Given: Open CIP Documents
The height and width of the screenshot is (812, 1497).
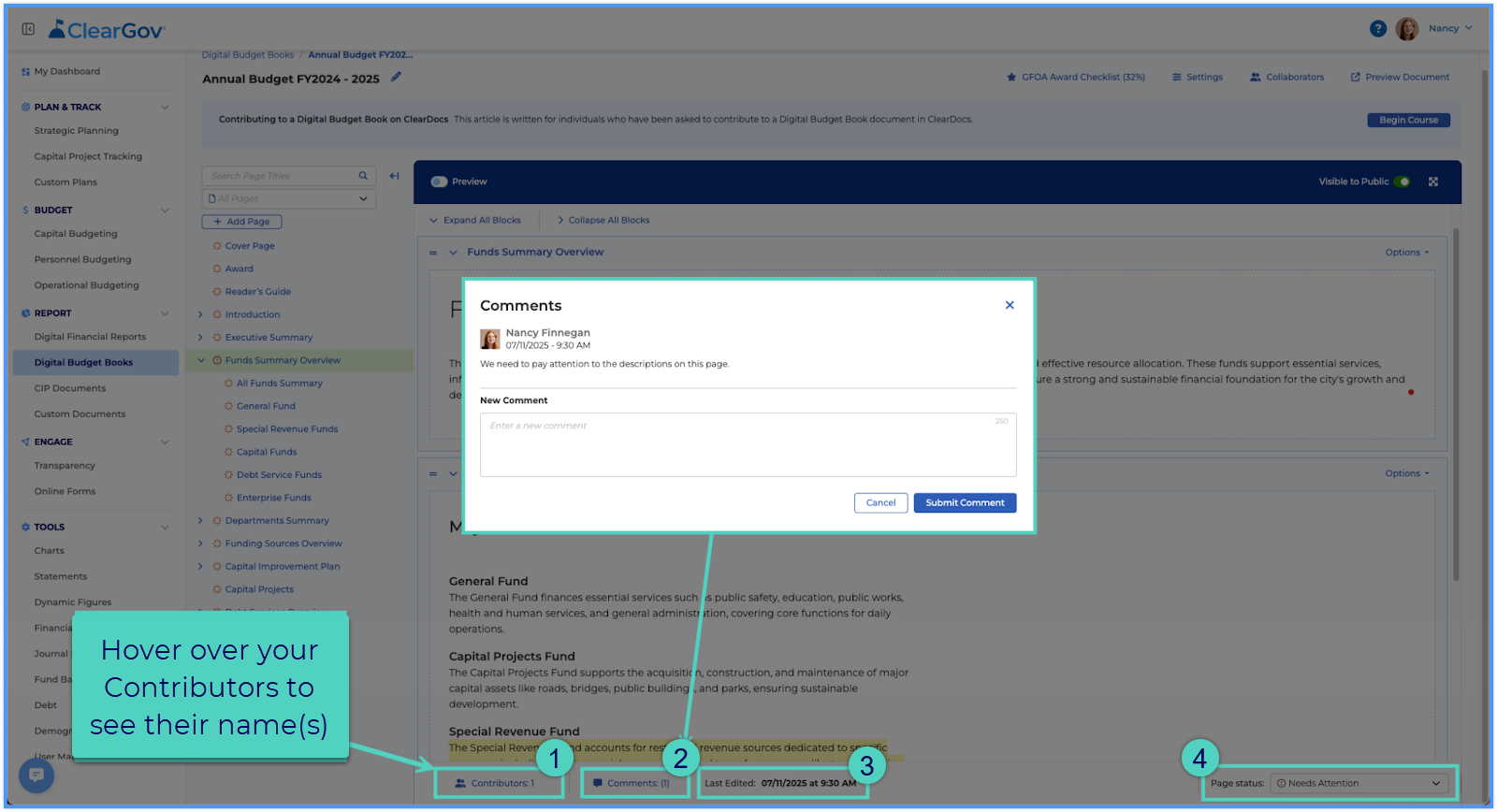Looking at the screenshot, I should (x=70, y=388).
